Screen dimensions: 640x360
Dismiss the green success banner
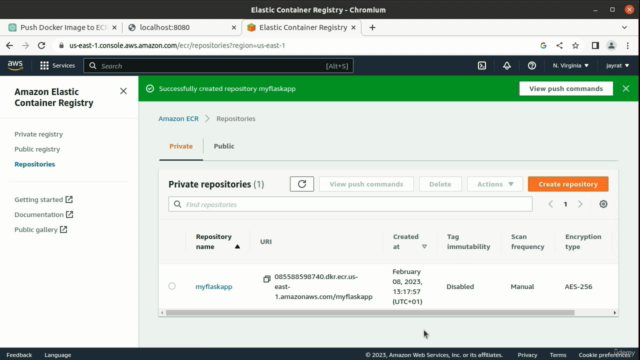pyautogui.click(x=626, y=89)
